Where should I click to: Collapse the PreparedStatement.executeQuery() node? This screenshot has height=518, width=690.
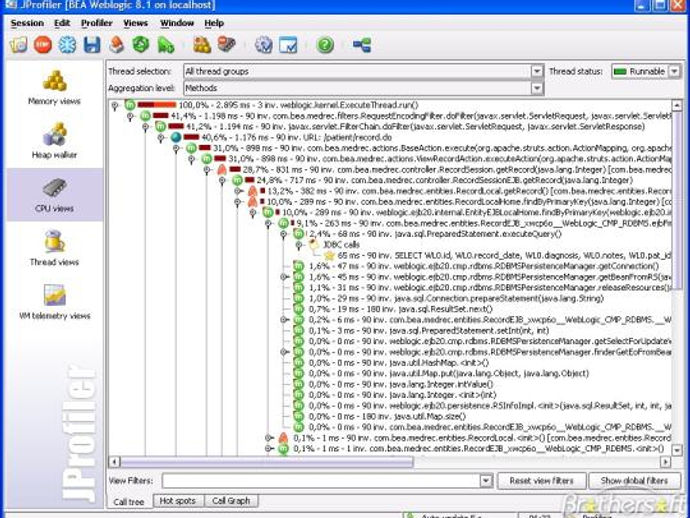point(284,234)
